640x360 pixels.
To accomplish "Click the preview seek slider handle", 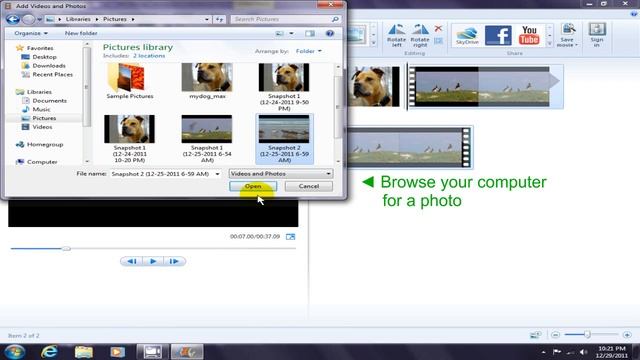I will coord(66,248).
